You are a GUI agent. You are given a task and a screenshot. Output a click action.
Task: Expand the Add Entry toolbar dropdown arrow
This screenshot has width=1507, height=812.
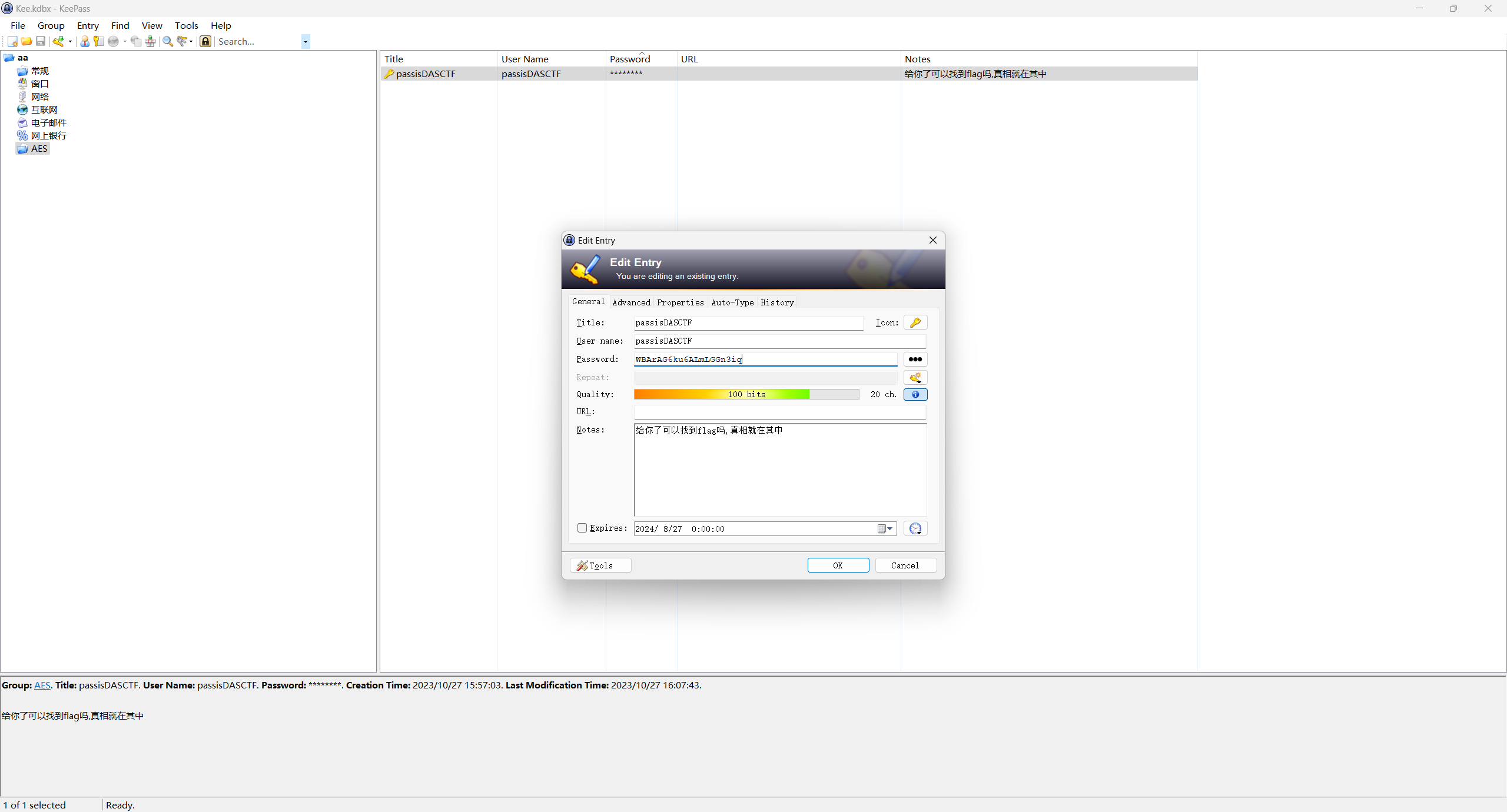point(70,41)
